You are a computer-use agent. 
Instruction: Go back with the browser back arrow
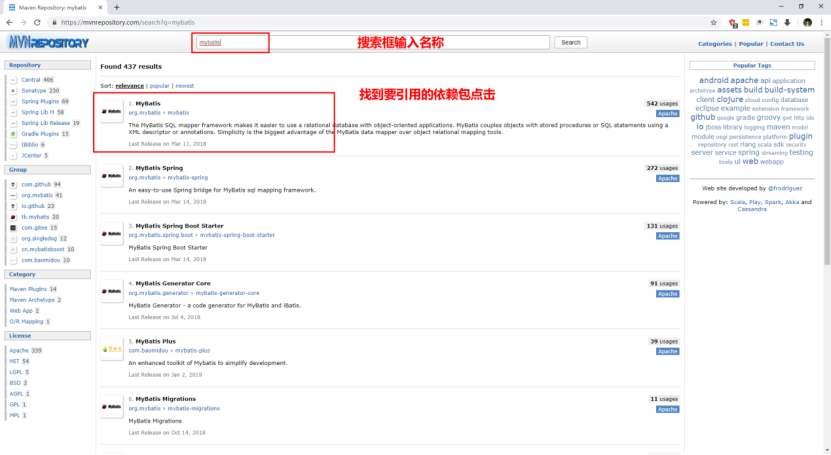9,21
